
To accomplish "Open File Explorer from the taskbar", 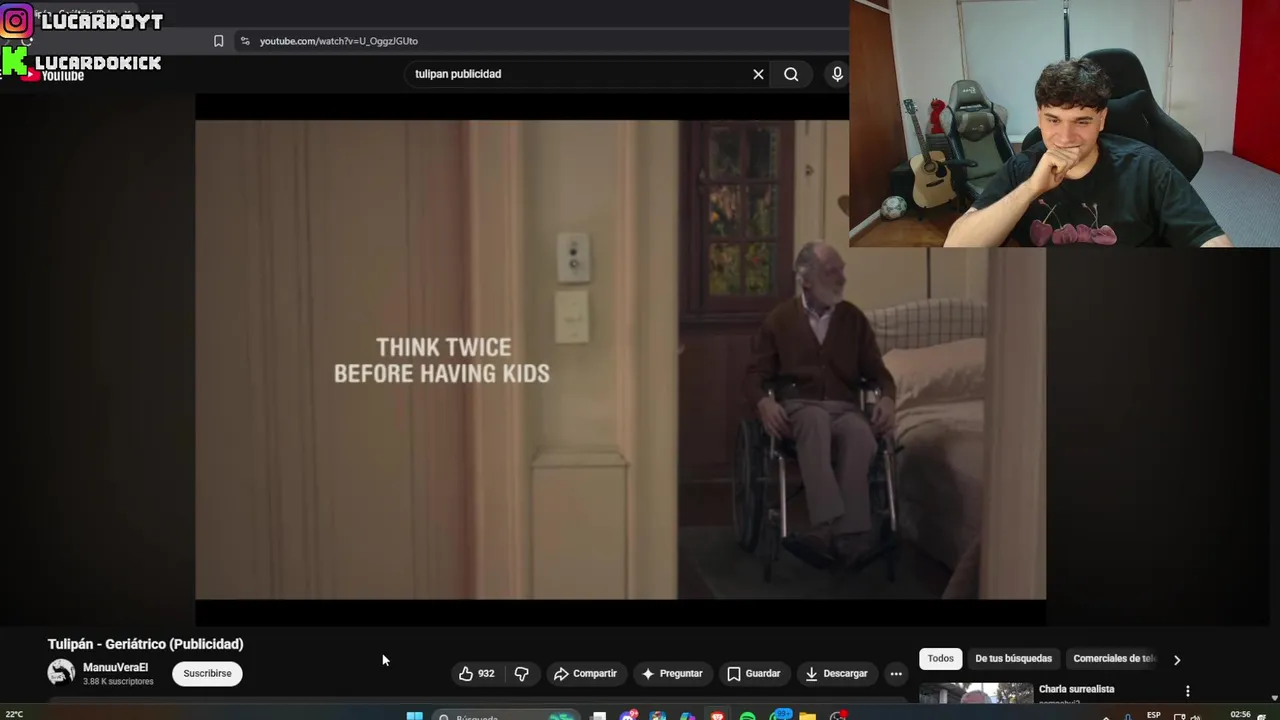I will point(807,716).
